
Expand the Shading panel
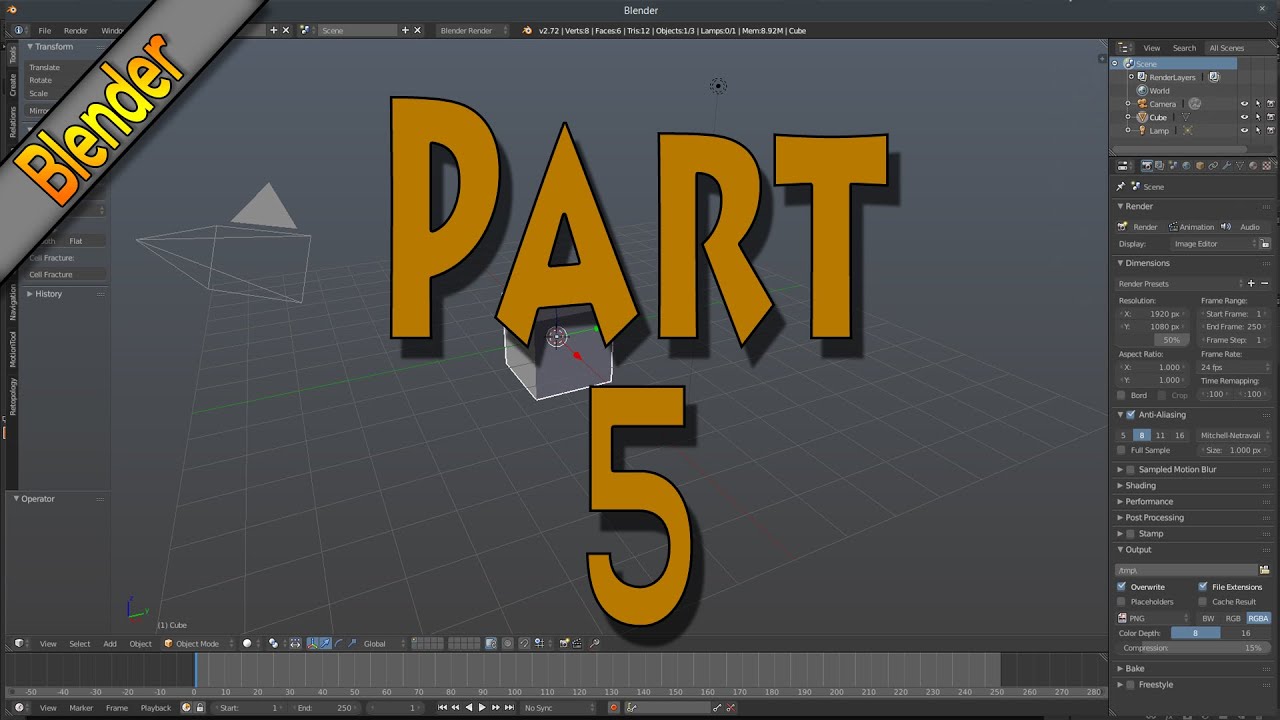coord(1140,485)
